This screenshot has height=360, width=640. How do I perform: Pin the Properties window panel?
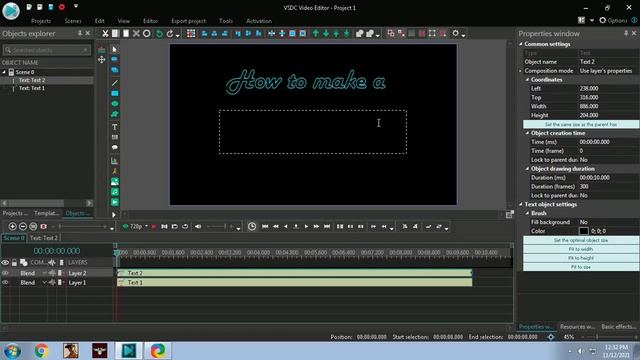pos(626,33)
